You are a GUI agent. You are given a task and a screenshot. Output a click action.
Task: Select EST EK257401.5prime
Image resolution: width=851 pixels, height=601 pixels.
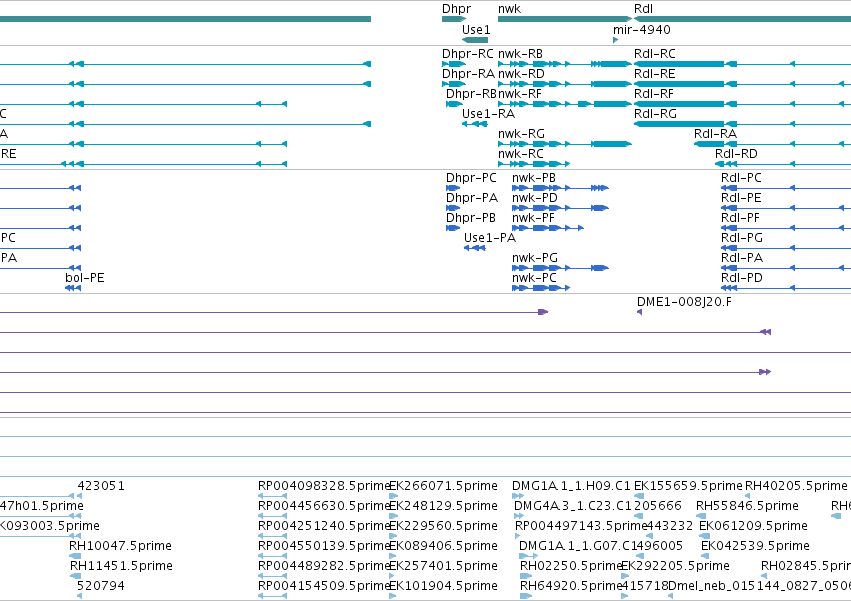pos(393,576)
